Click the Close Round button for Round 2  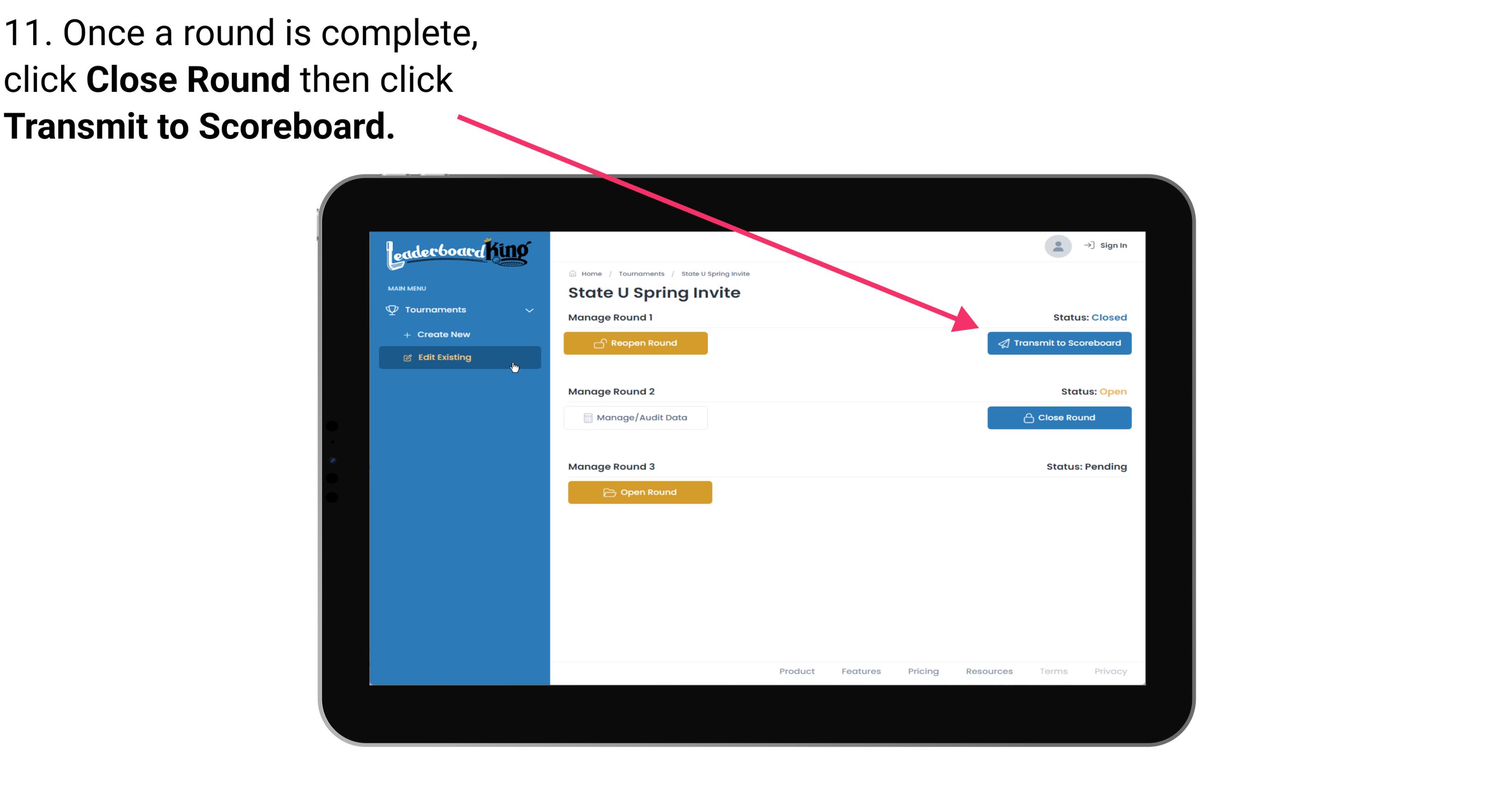(x=1060, y=417)
